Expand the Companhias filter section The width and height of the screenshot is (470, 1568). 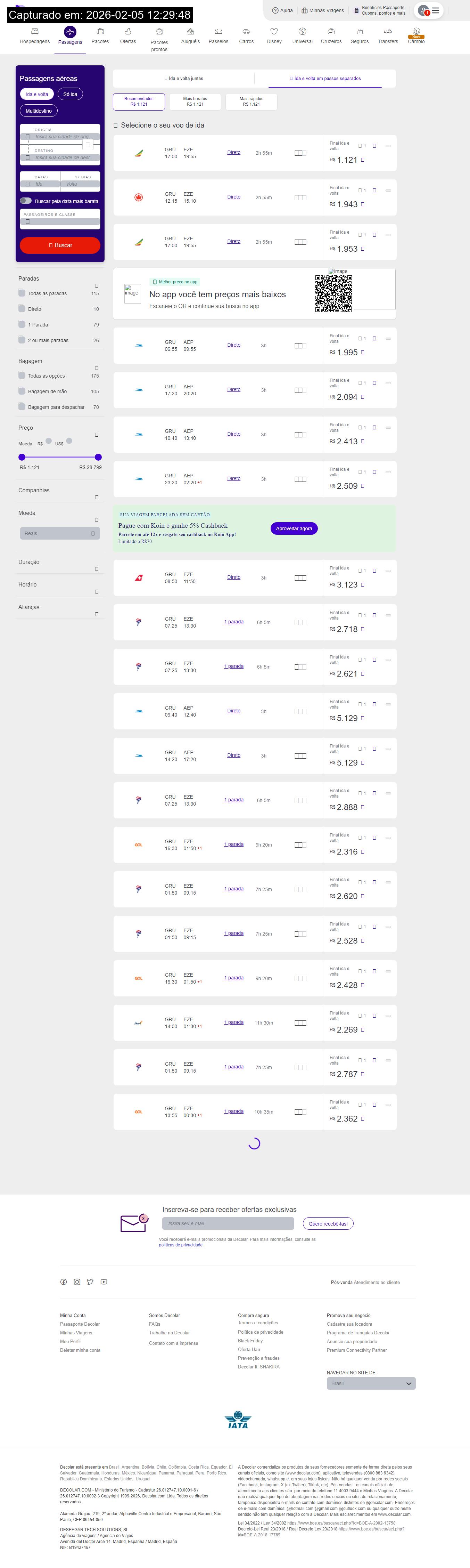[x=97, y=497]
